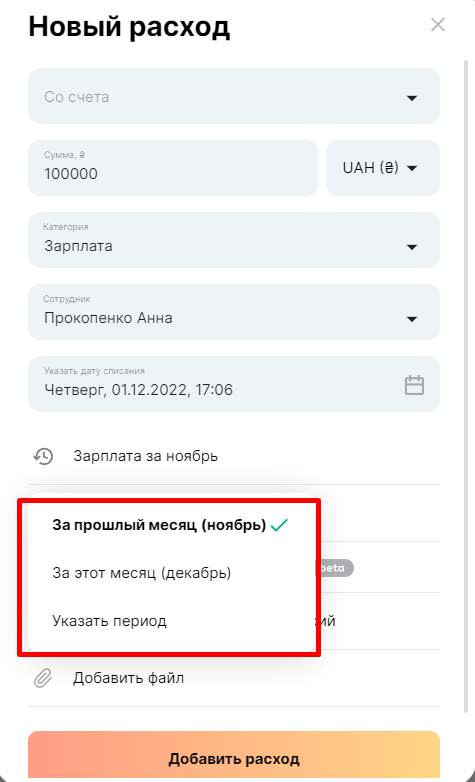Expand the Категория Зарплата dropdown
The height and width of the screenshot is (782, 475).
234,240
